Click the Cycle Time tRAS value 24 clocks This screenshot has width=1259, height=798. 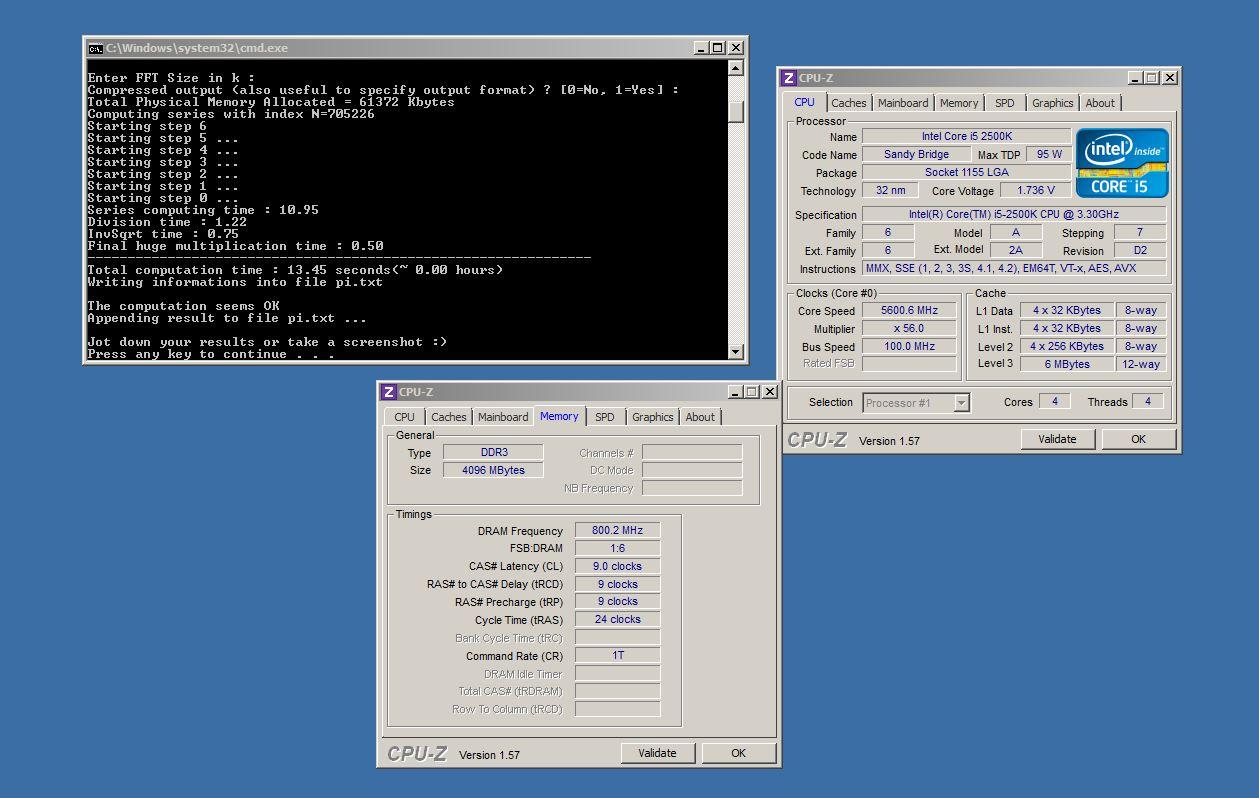point(617,620)
